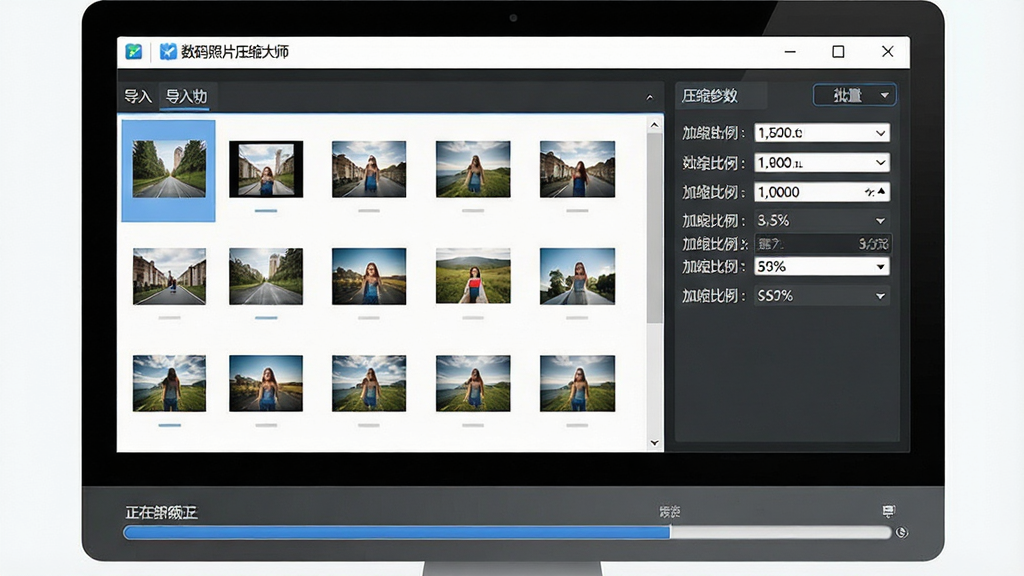Image resolution: width=1024 pixels, height=576 pixels.
Task: Click the 数码照片压缩大师 window title text
Action: point(235,52)
